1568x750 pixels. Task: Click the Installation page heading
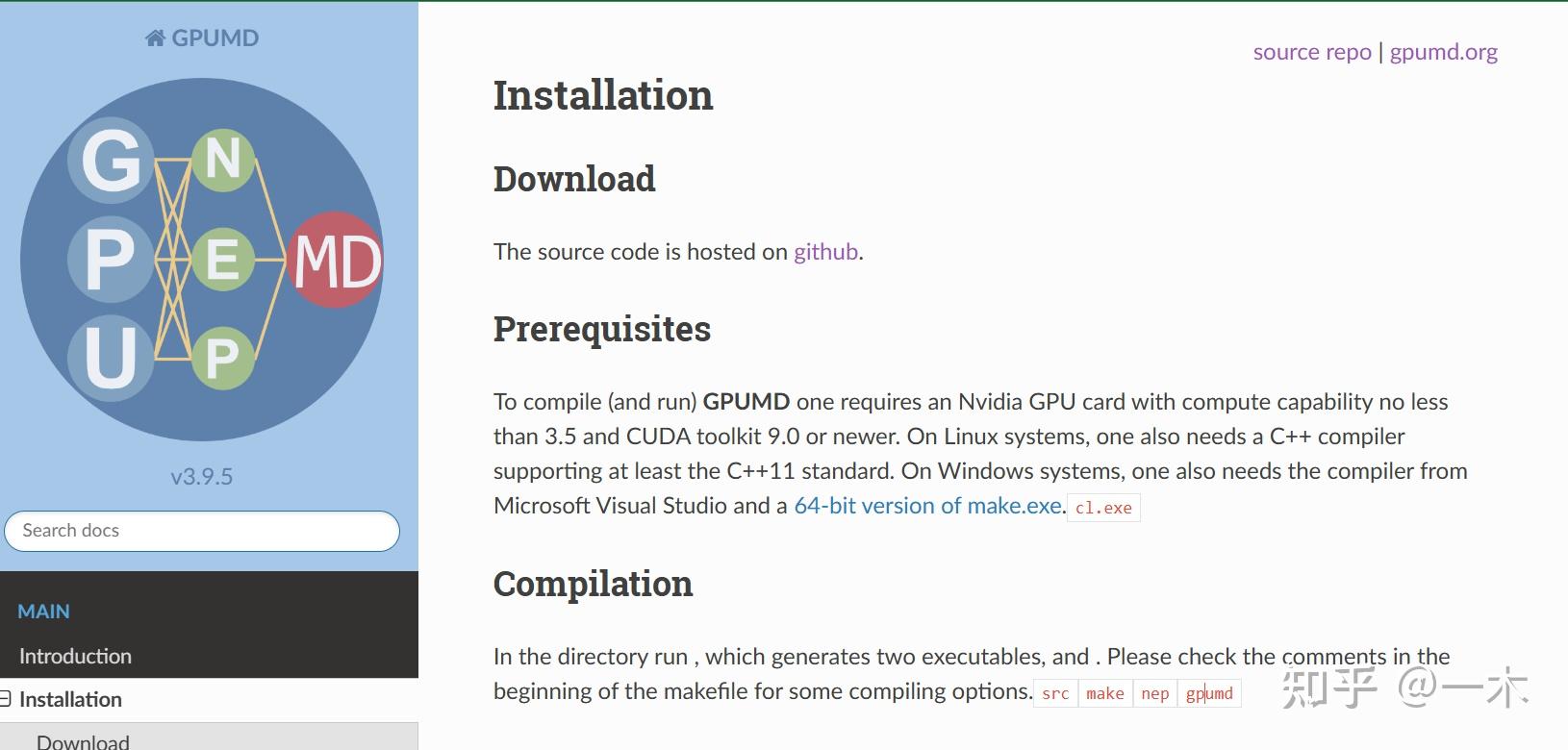click(x=602, y=94)
